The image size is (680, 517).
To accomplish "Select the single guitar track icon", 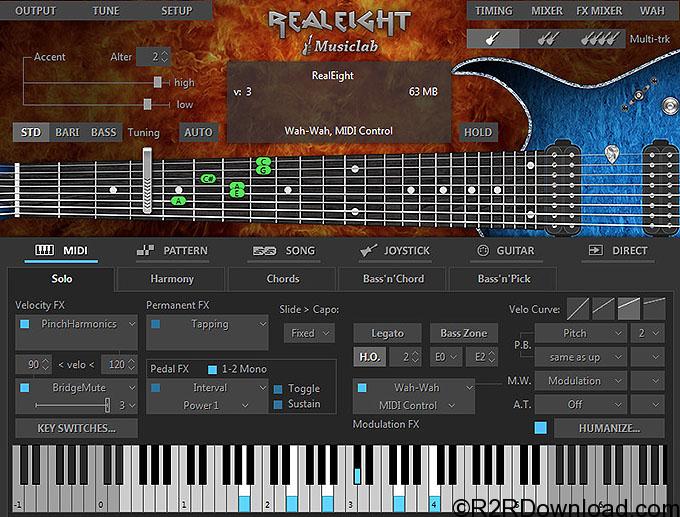I will pyautogui.click(x=493, y=39).
